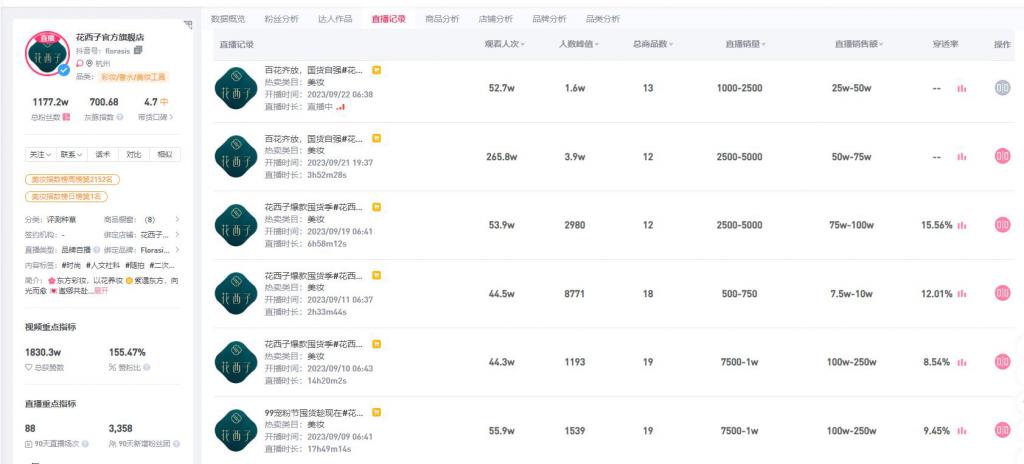
Task: Expand the 商品橱窗 (8) arrow
Action: (x=177, y=220)
